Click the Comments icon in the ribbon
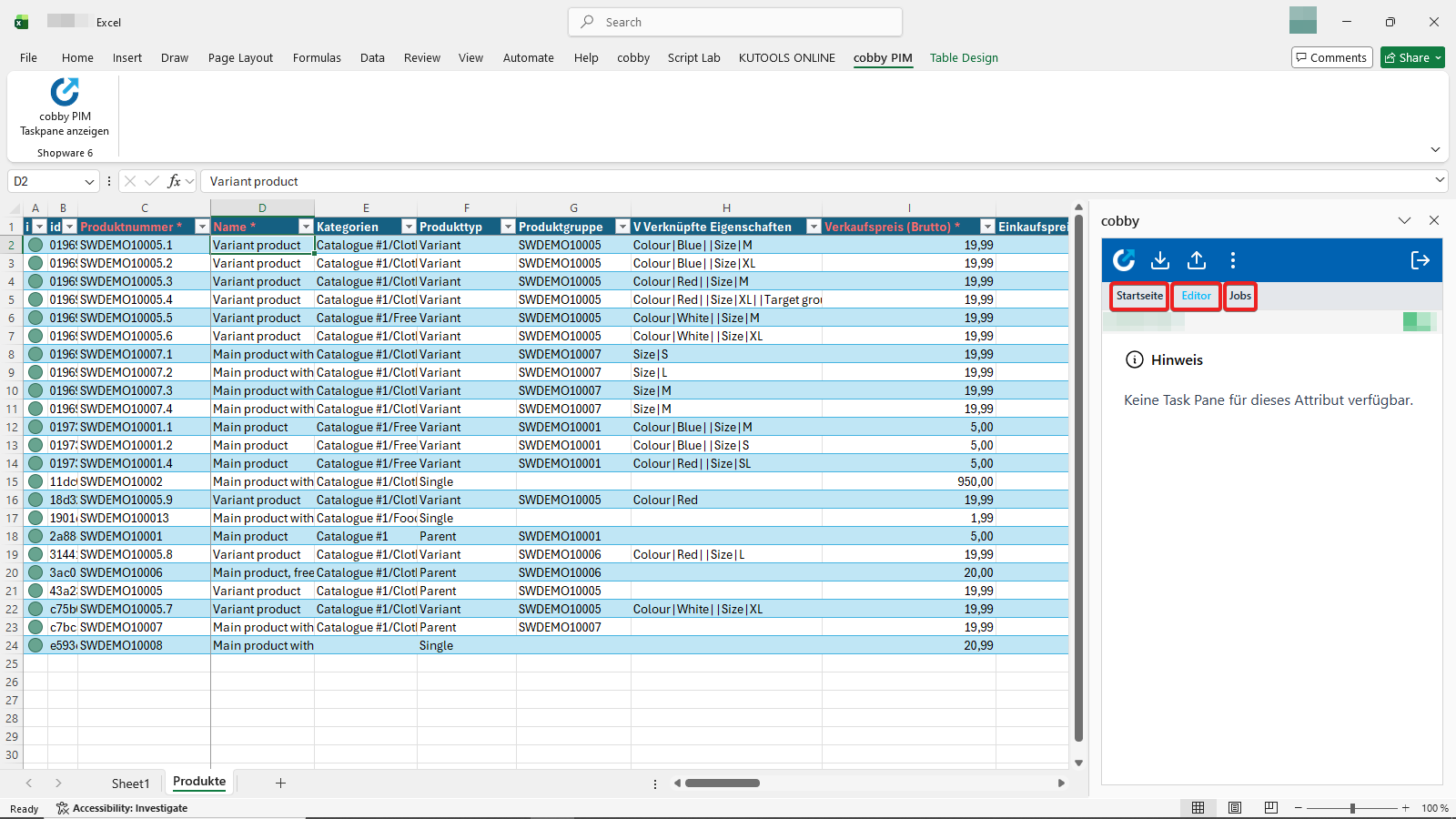 point(1331,56)
